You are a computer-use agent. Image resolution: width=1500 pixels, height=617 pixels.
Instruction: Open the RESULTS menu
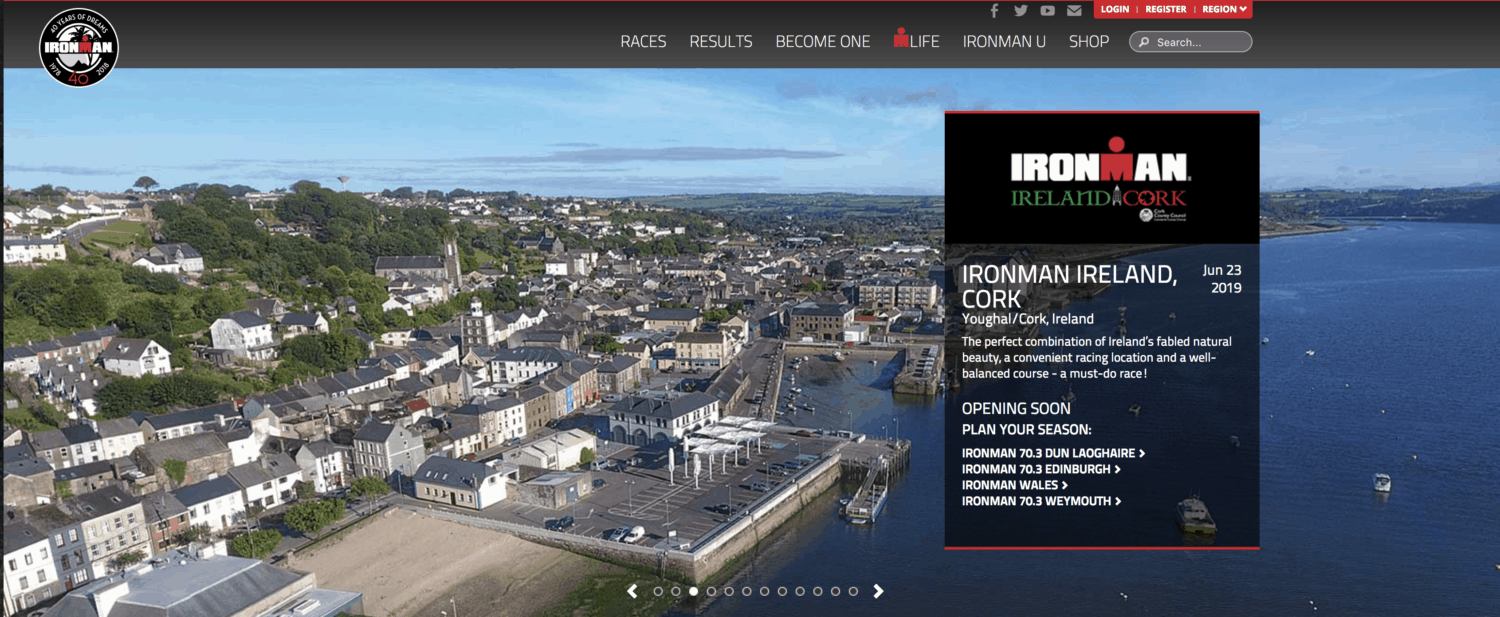click(721, 41)
